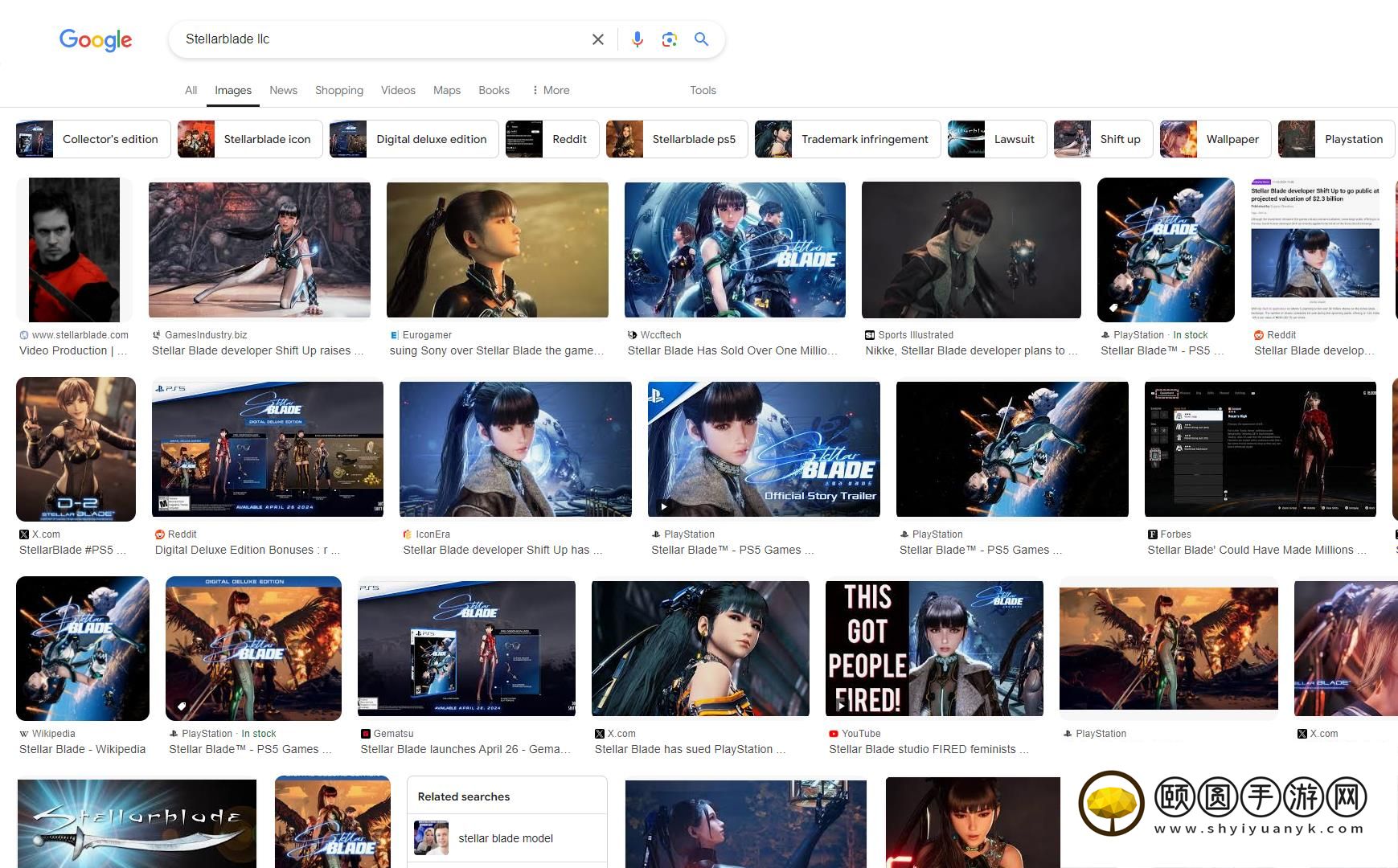Click the Gematsu source favicon
The height and width of the screenshot is (868, 1398).
(x=366, y=734)
